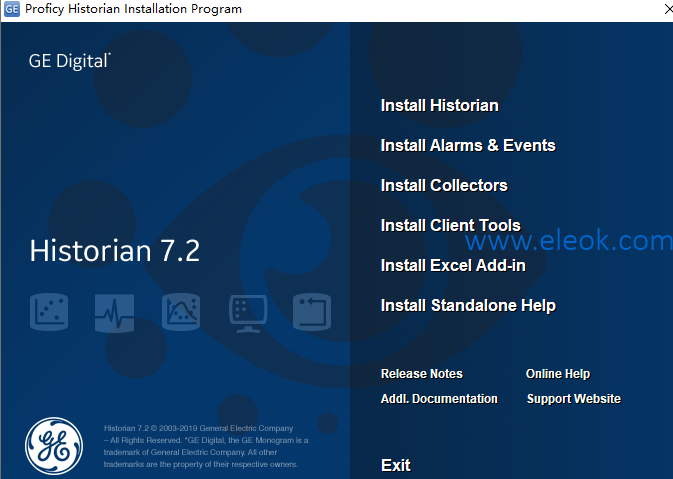The image size is (673, 479).
Task: Open the Release Notes link
Action: tap(421, 374)
